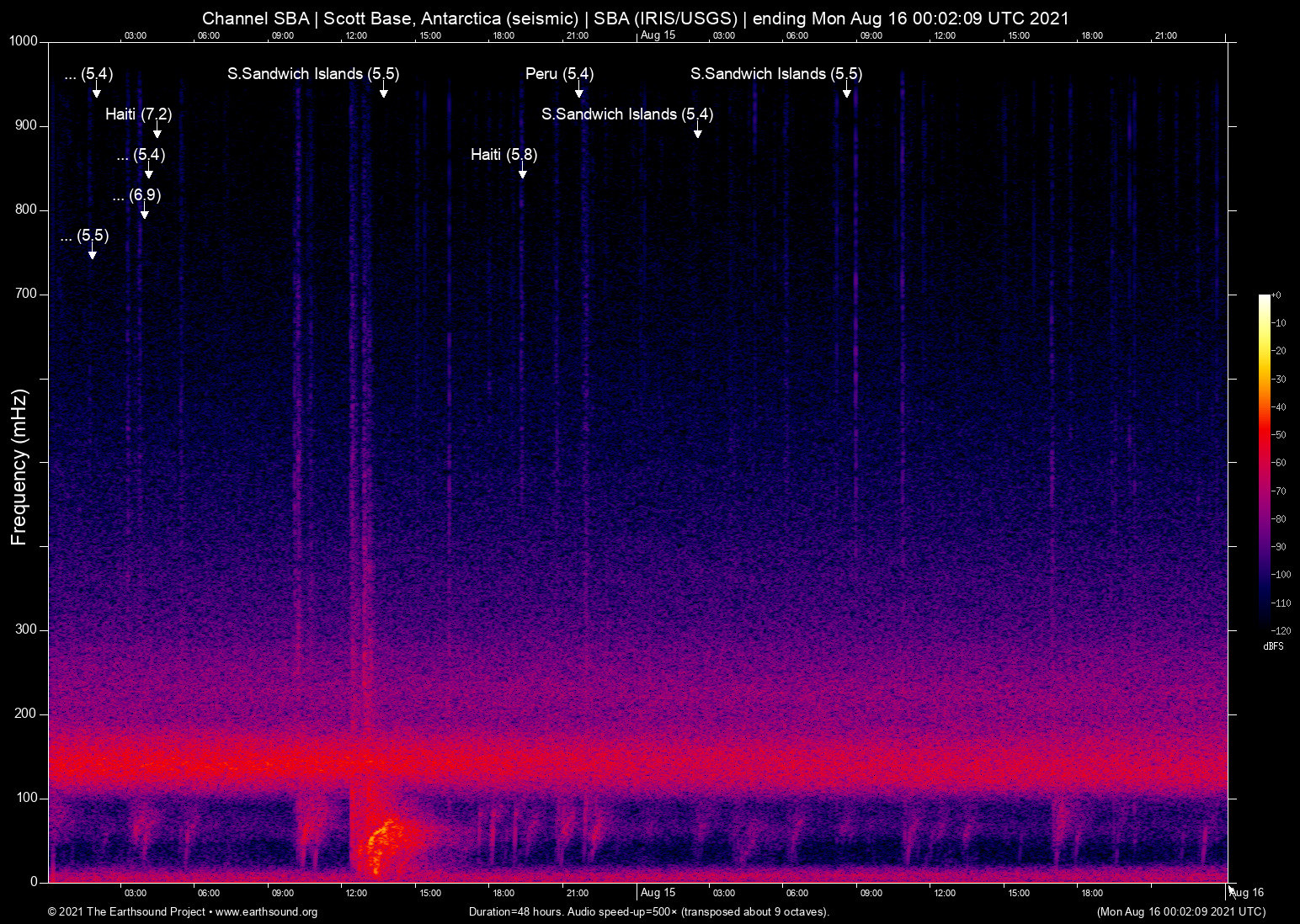Screen dimensions: 1300x924
Task: Click the arrow under S.Sandwich Islands (5.4)
Action: [697, 132]
